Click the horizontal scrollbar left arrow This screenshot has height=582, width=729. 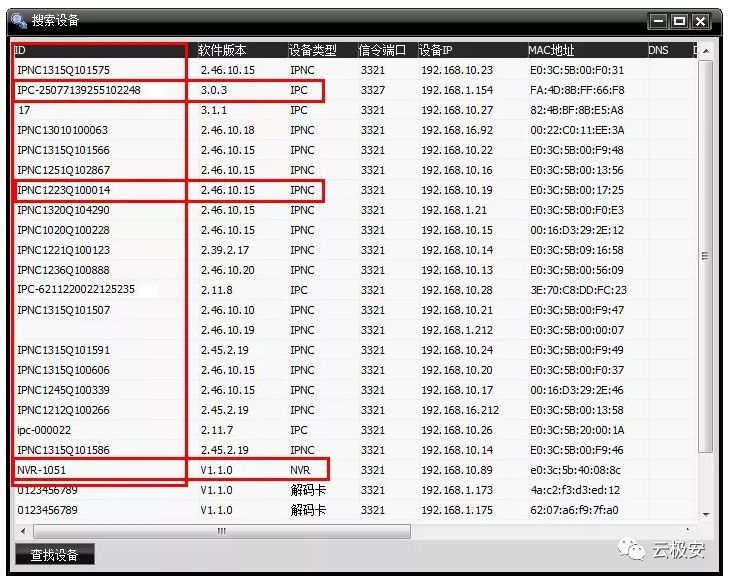tap(23, 531)
